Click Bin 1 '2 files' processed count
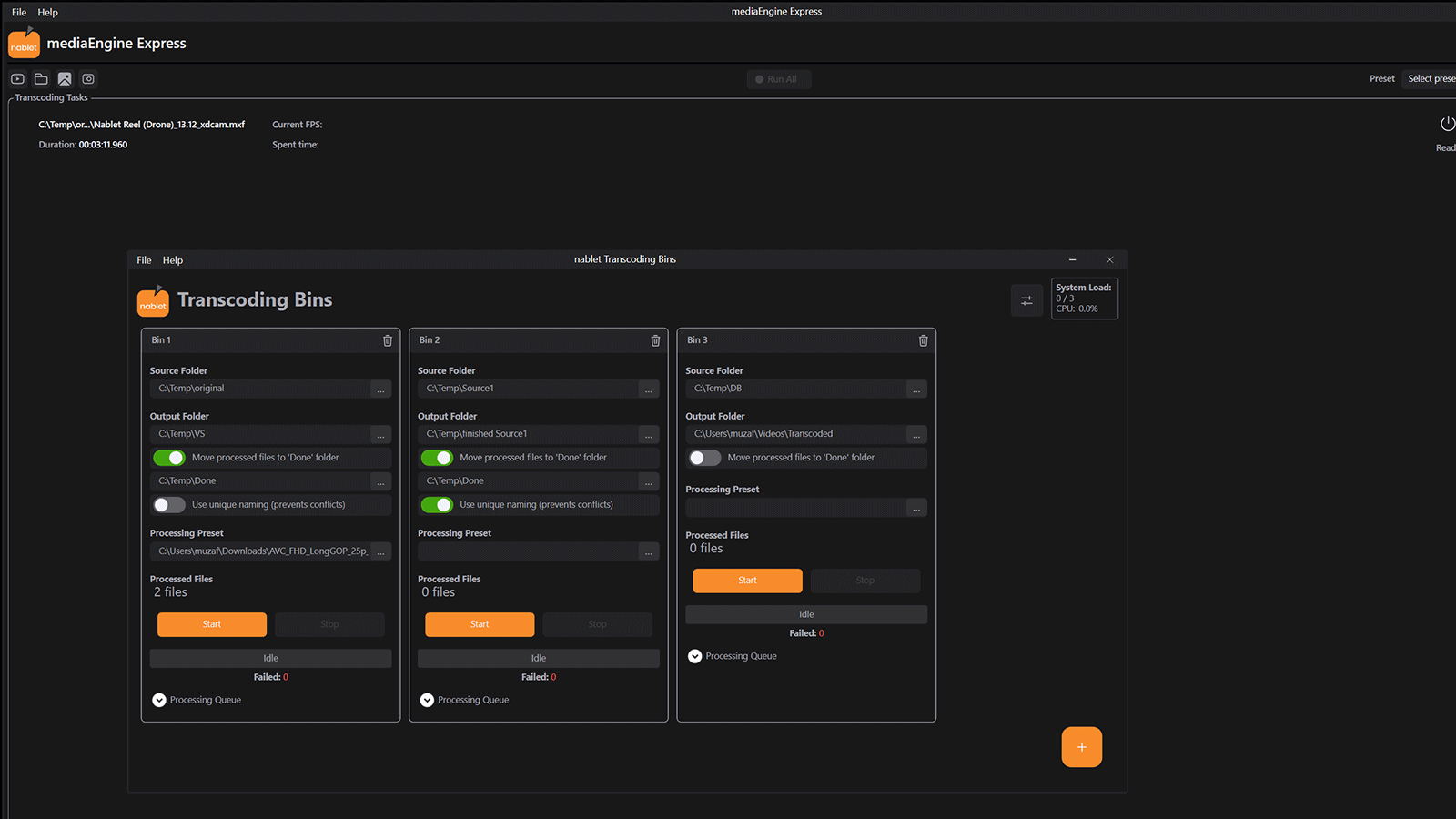The image size is (1456, 819). (170, 592)
